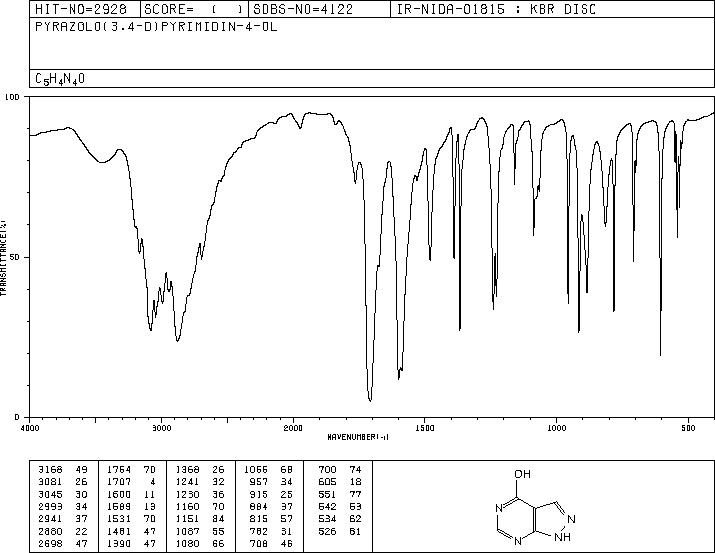The width and height of the screenshot is (715, 553).
Task: Click the 1764 peak entry in table
Action: coord(131,470)
